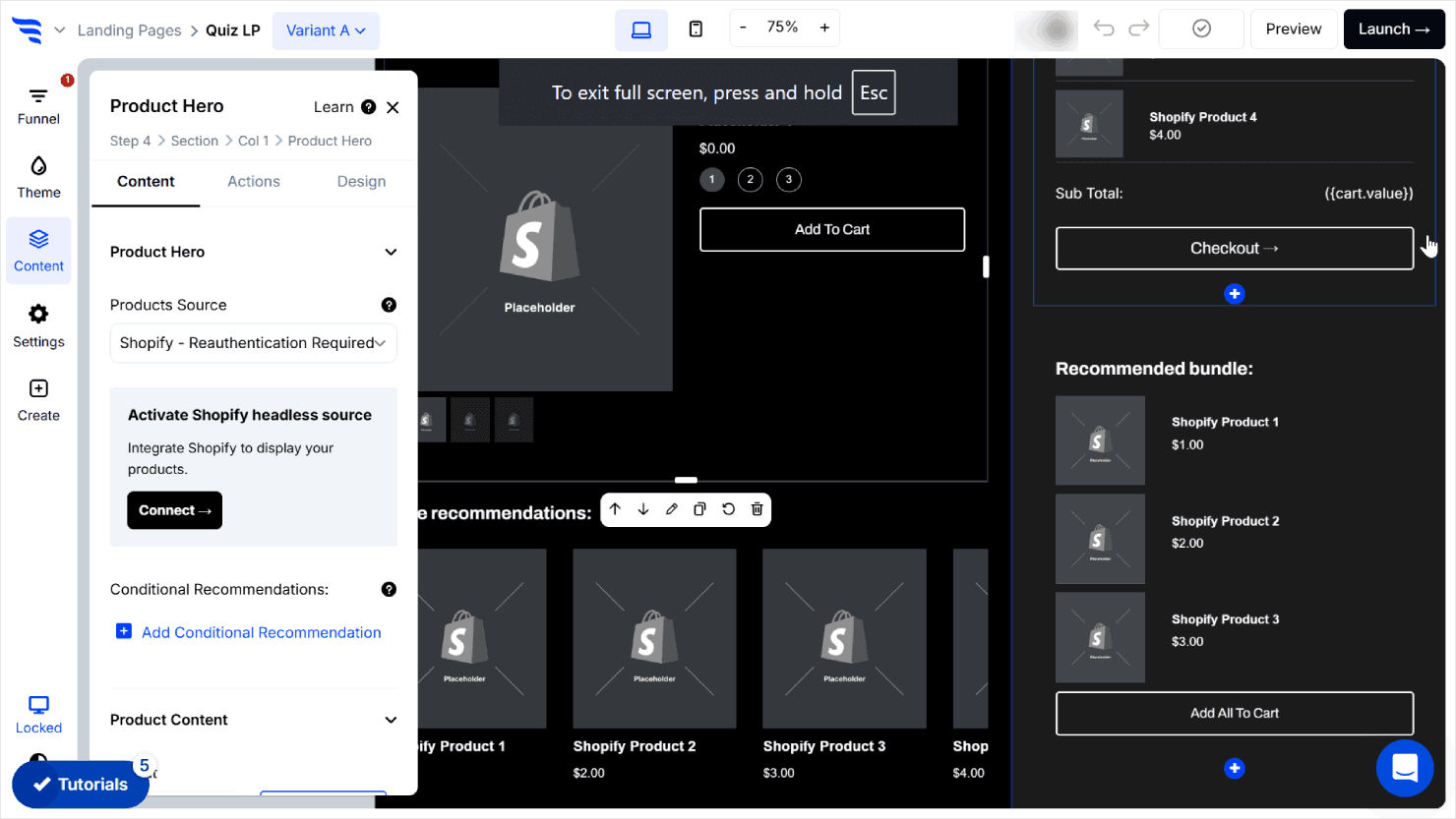Switch to mobile device preview
The image size is (1456, 819).
(696, 29)
